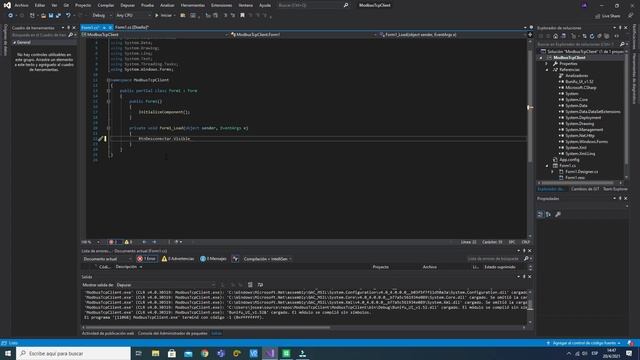Collapse the Referencias node
Viewport: 640px width, 360px height.
coord(547,70)
